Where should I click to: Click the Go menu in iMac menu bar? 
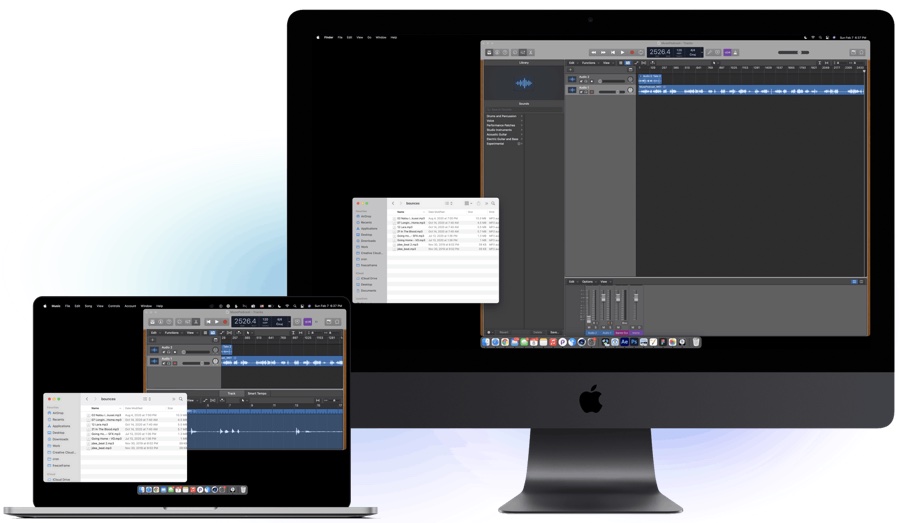coord(369,37)
